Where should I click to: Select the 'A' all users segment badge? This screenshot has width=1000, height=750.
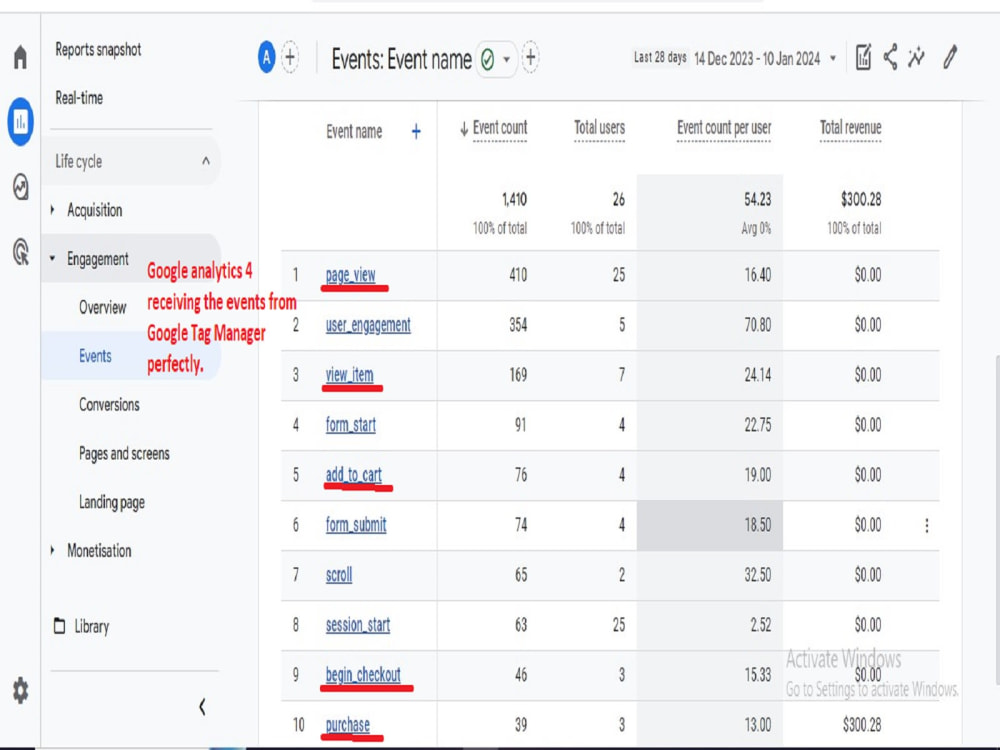pos(267,57)
